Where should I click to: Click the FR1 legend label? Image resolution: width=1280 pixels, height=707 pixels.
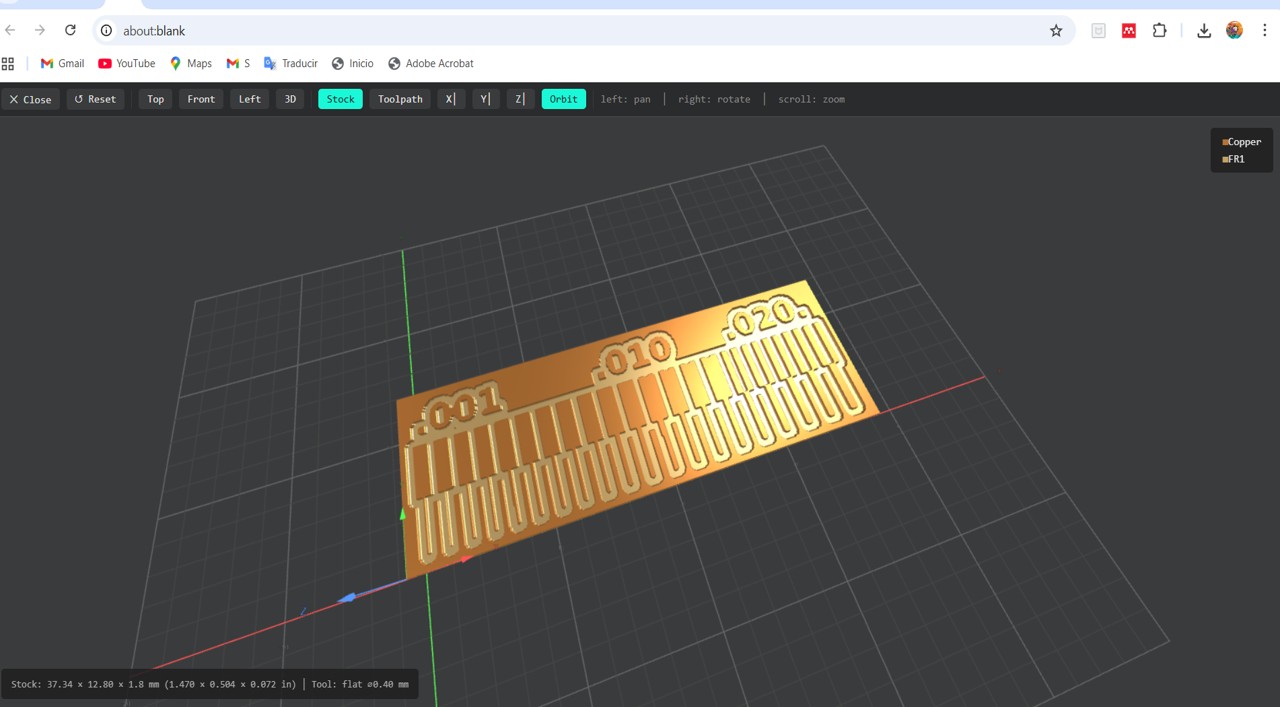coord(1236,159)
